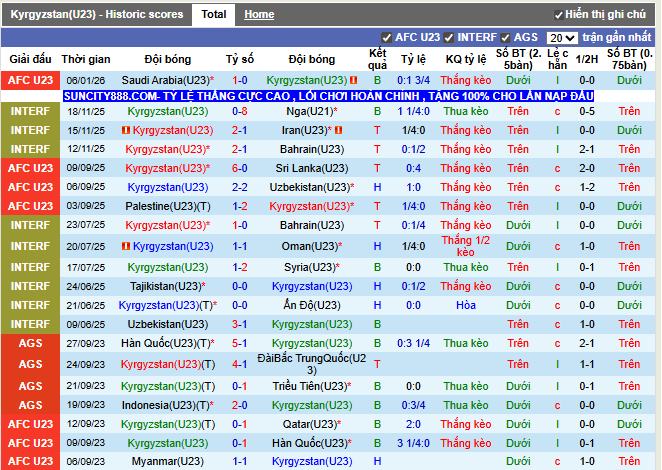Open Iran(U23) team link
Image resolution: width=662 pixels, height=470 pixels.
point(307,130)
